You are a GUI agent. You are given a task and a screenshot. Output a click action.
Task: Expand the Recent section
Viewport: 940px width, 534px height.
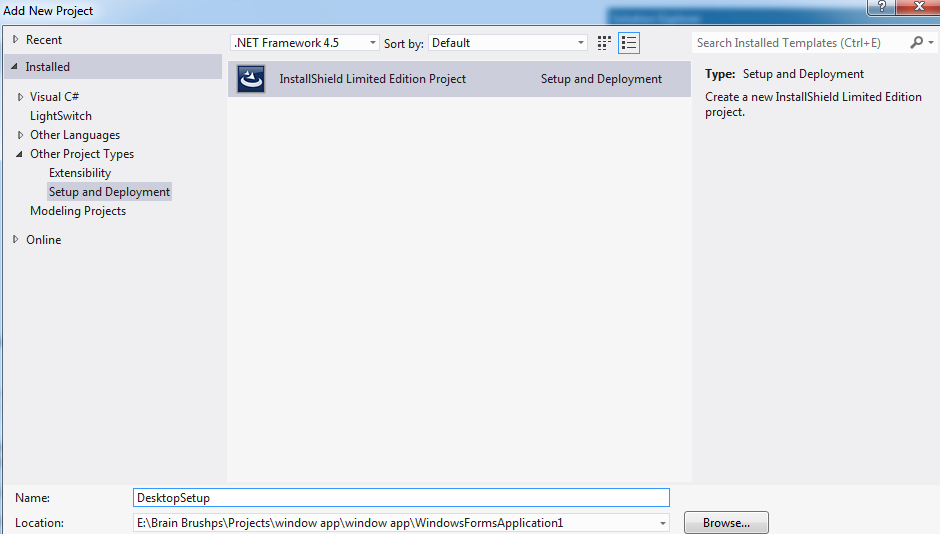16,40
